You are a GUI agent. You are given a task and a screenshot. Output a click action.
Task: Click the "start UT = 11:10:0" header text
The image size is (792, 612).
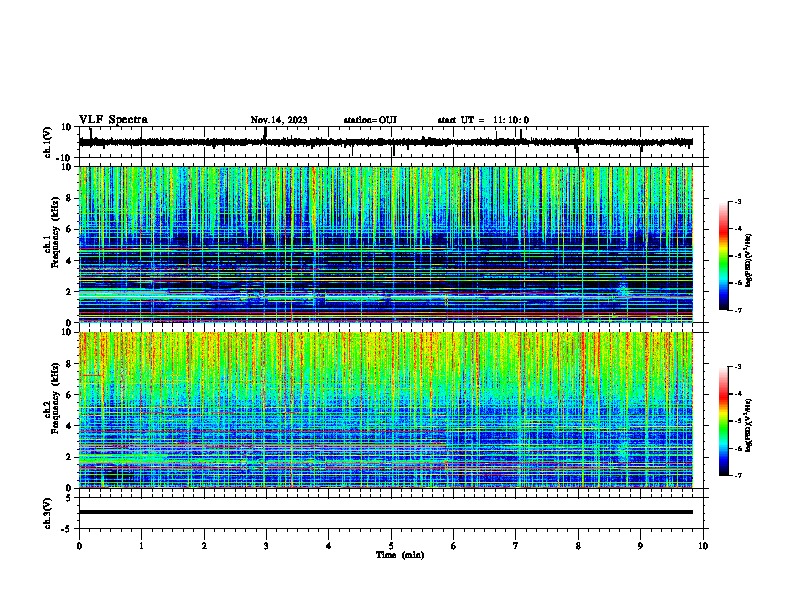coord(483,120)
